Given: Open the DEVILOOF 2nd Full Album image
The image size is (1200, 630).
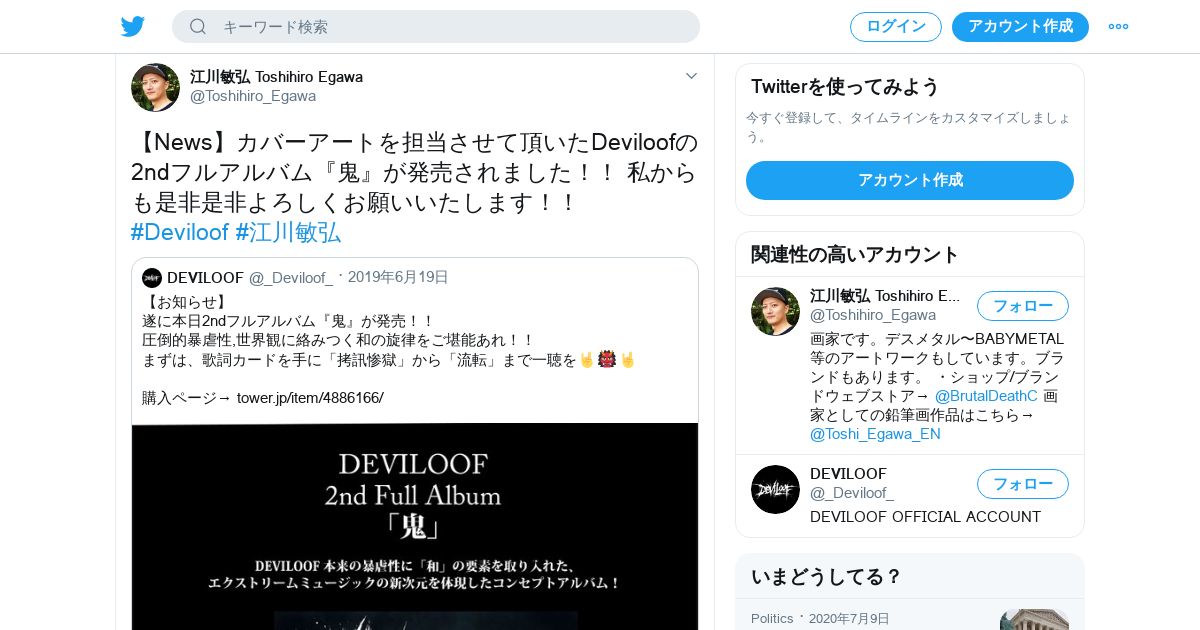Looking at the screenshot, I should click(x=415, y=526).
